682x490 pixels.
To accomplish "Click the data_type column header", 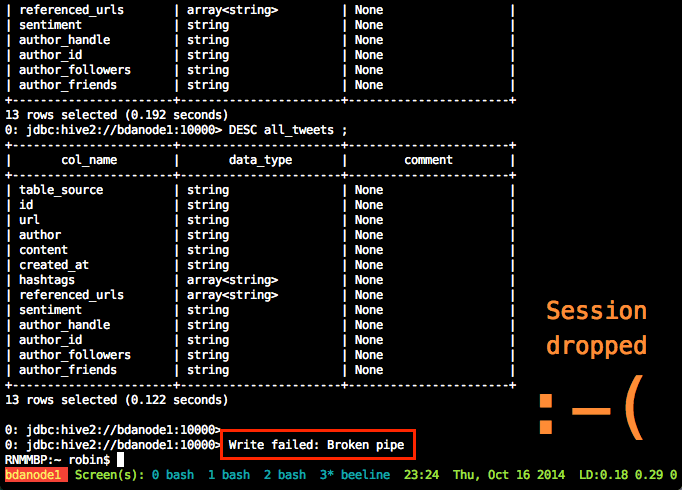I will (x=260, y=160).
